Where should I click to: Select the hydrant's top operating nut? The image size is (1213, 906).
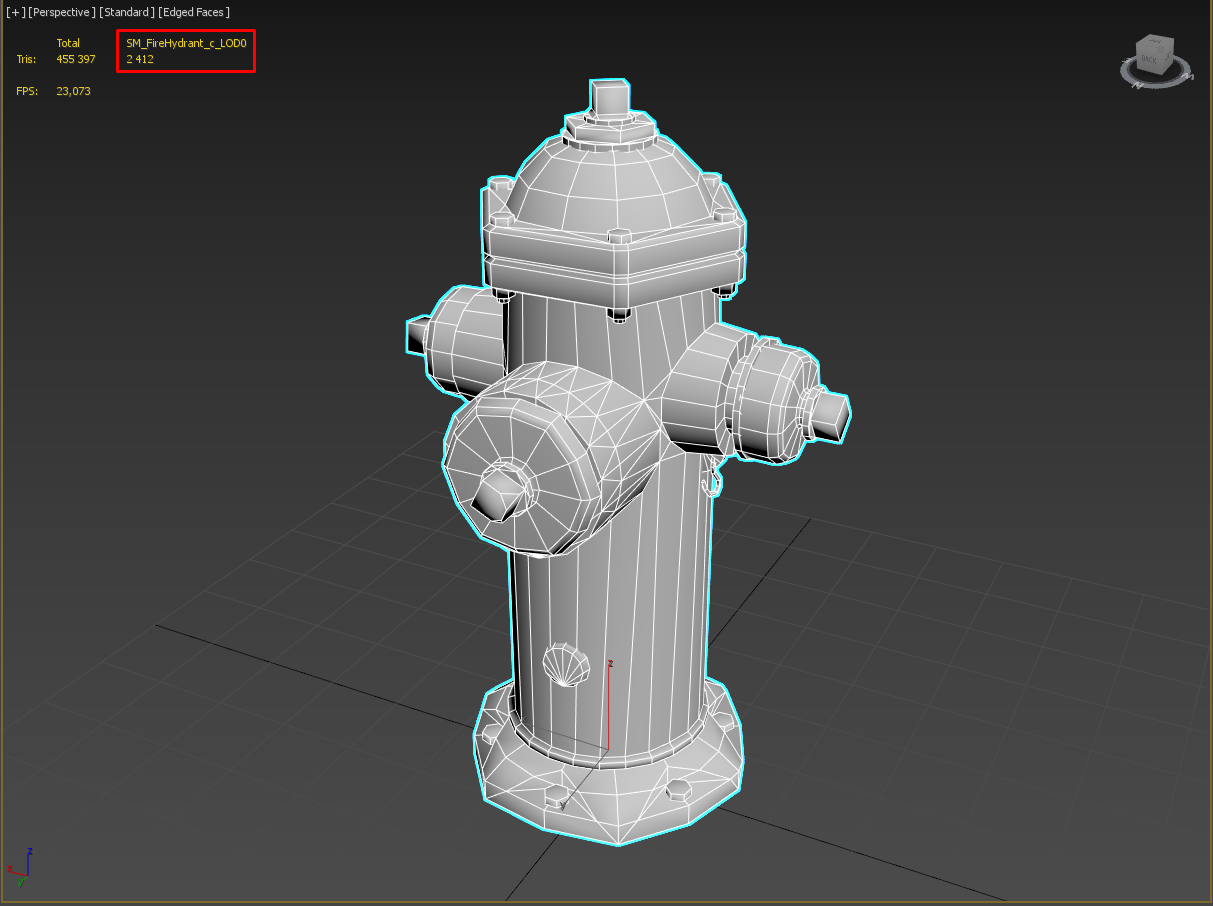click(x=609, y=98)
